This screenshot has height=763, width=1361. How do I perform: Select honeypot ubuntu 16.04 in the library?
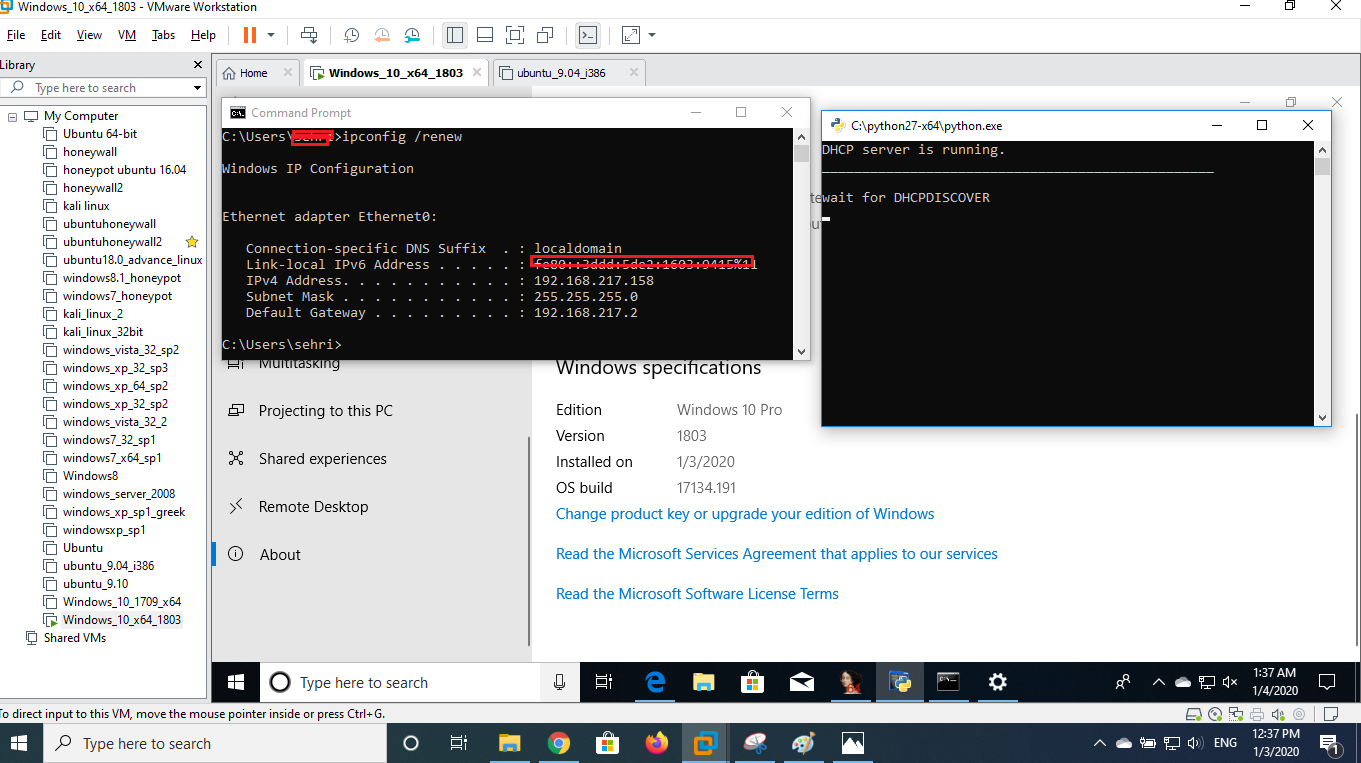coord(124,170)
